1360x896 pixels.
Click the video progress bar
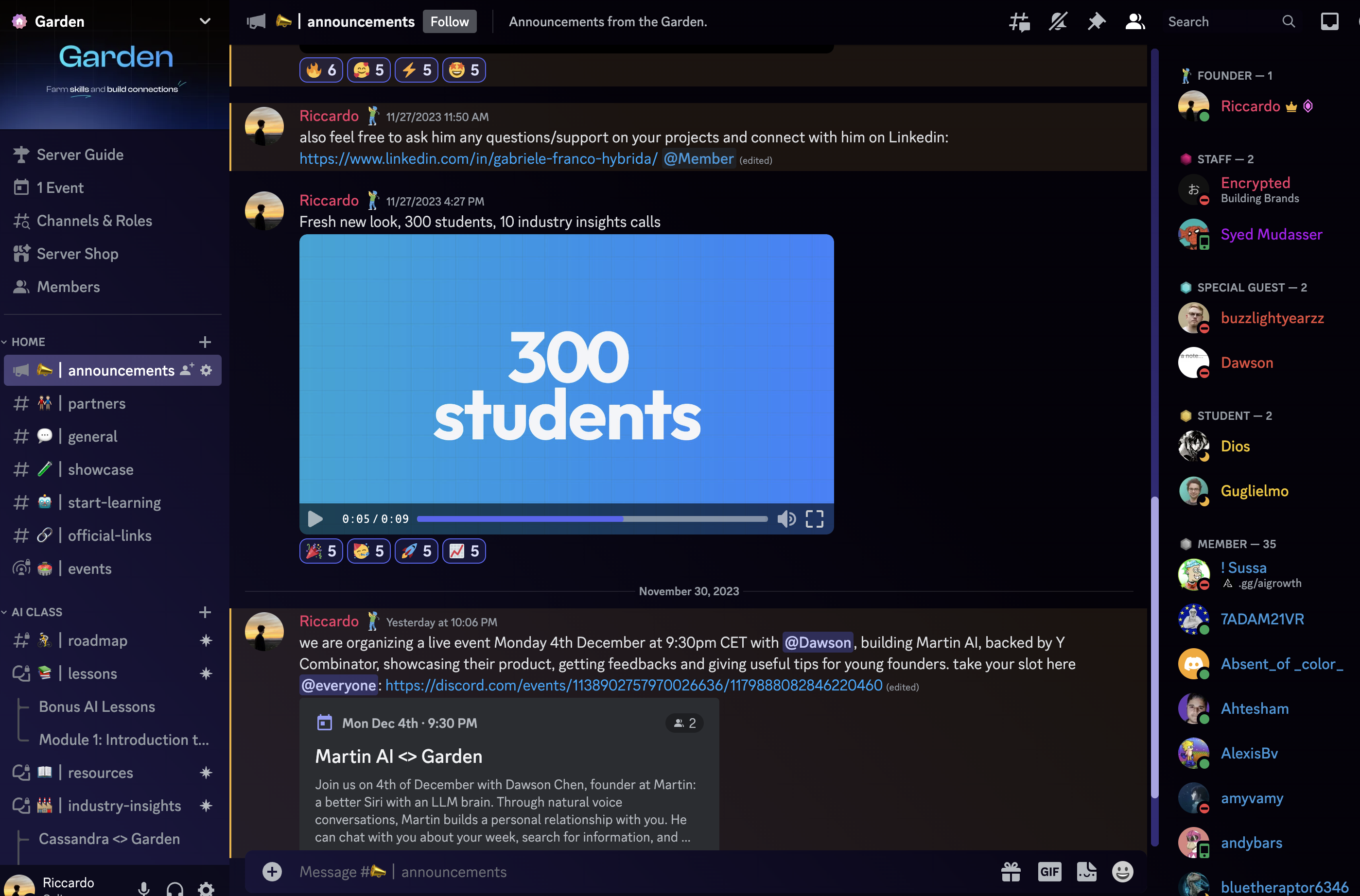tap(592, 519)
